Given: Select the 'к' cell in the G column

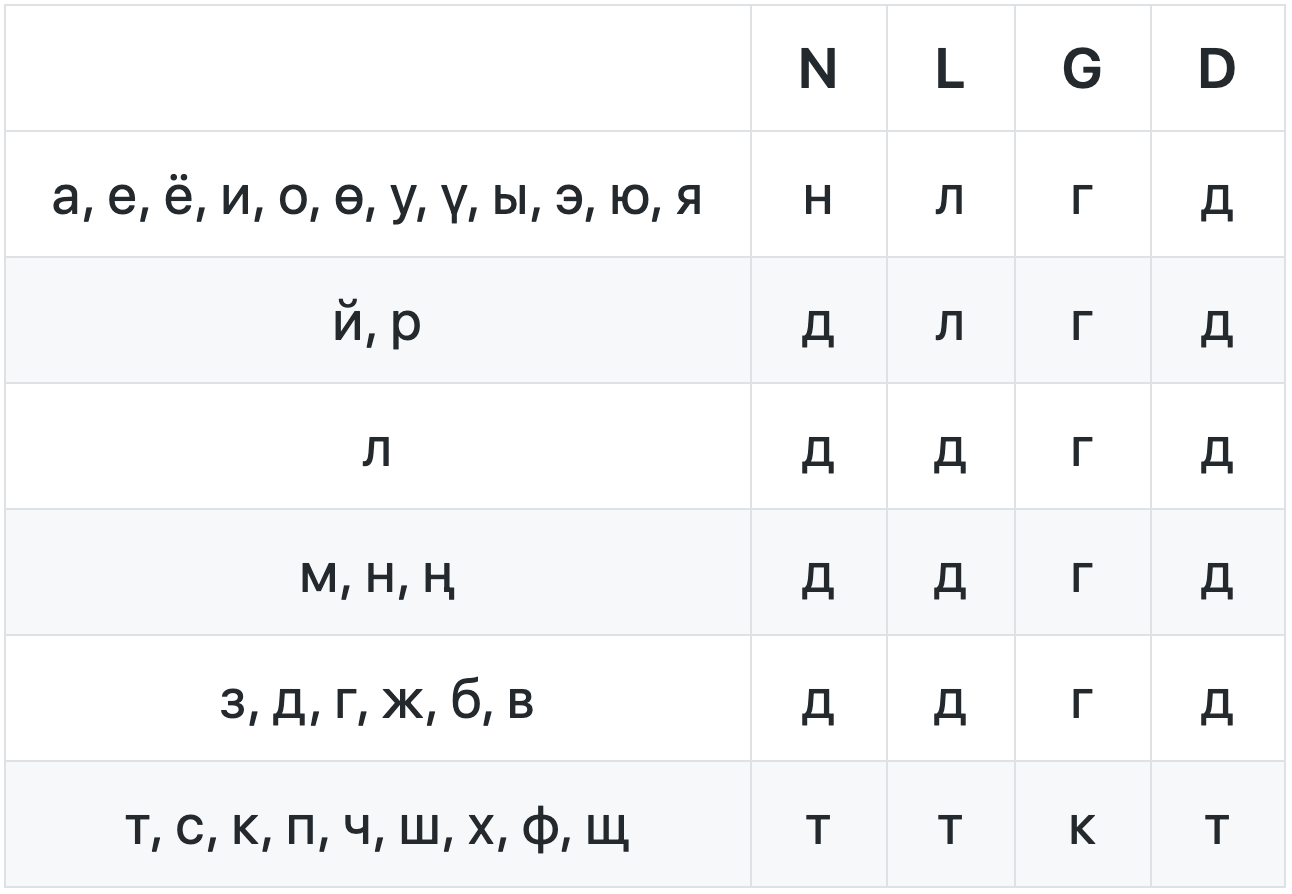Looking at the screenshot, I should pos(1082,827).
